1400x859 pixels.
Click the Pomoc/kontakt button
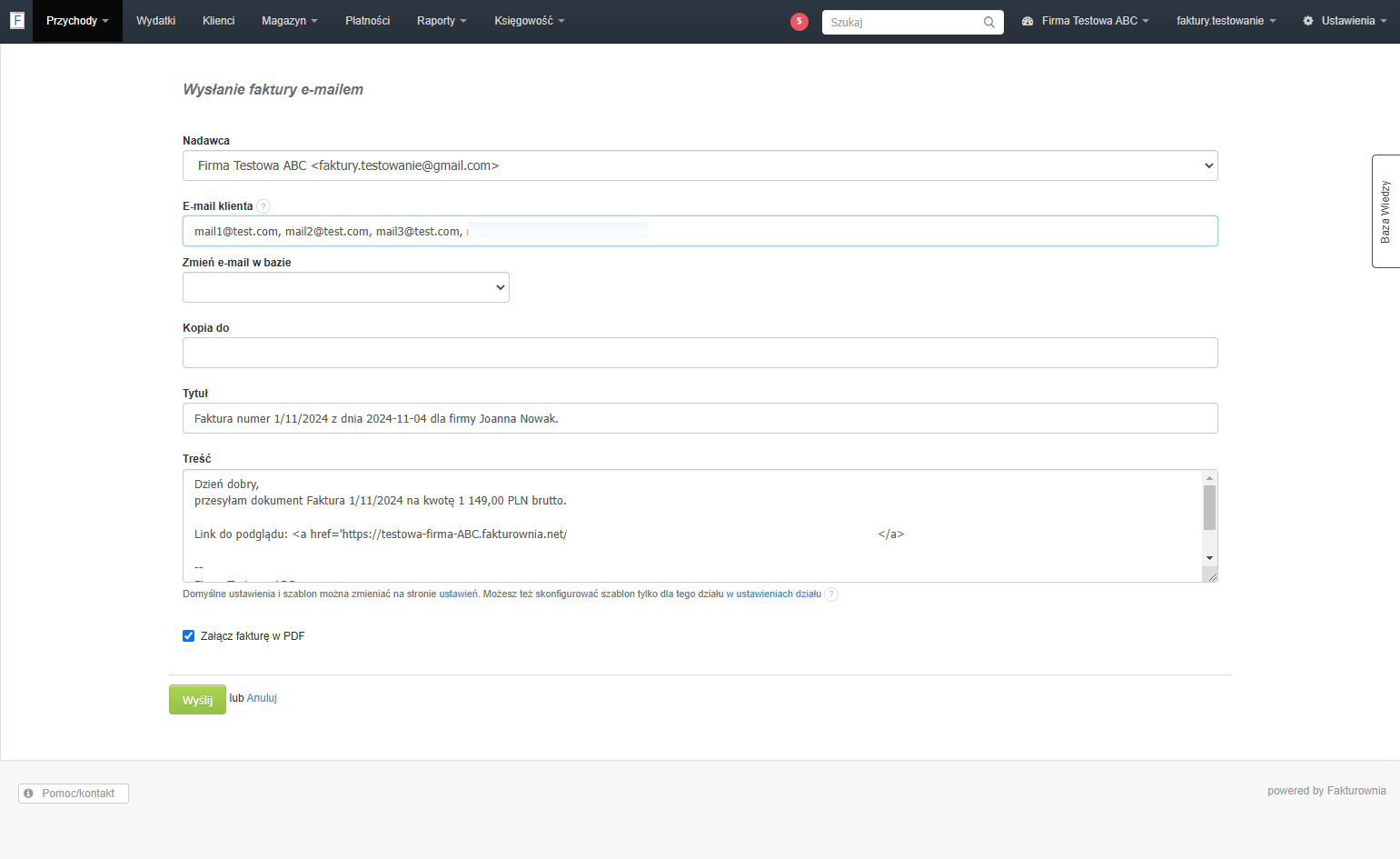(74, 794)
